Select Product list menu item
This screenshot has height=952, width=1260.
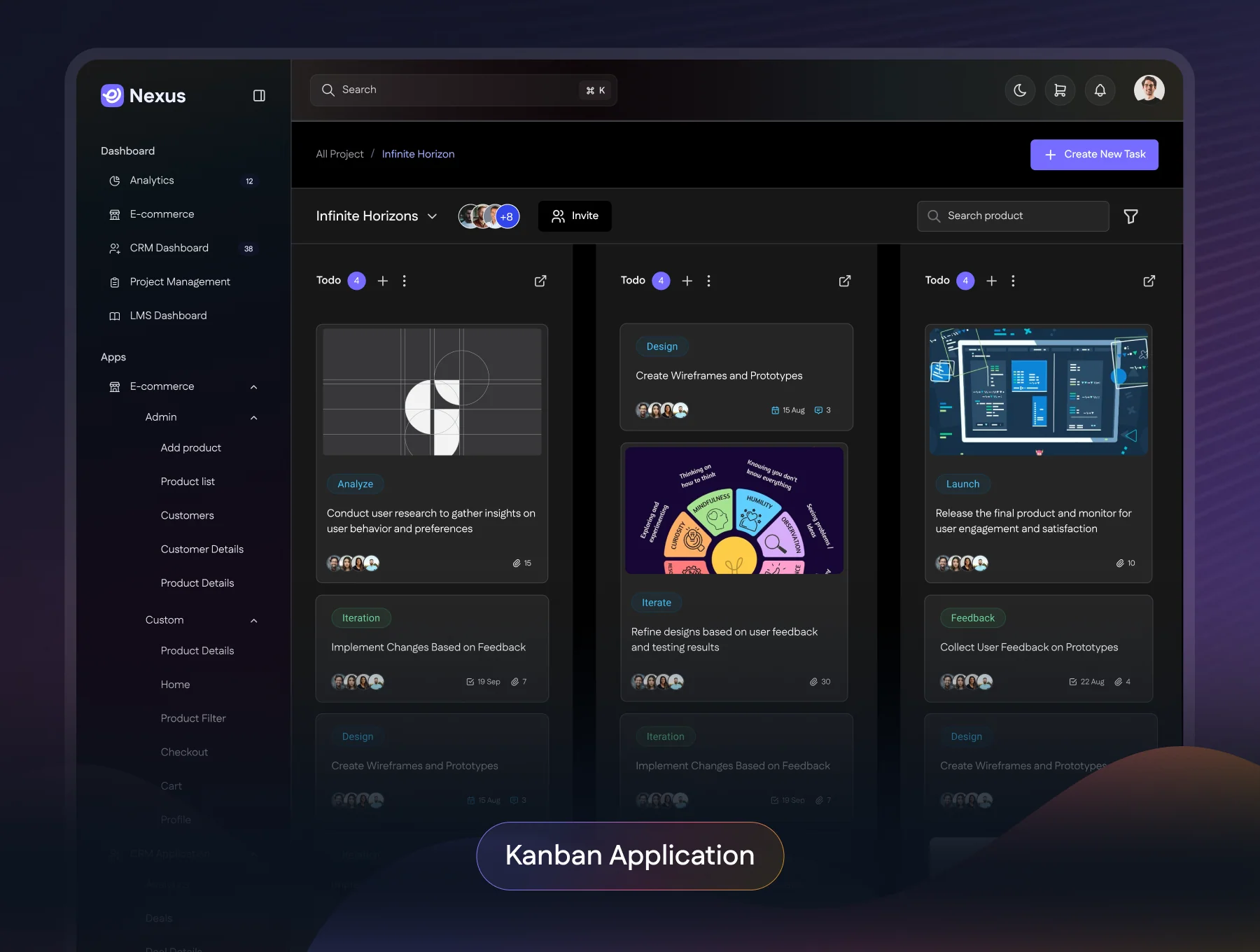pos(188,482)
